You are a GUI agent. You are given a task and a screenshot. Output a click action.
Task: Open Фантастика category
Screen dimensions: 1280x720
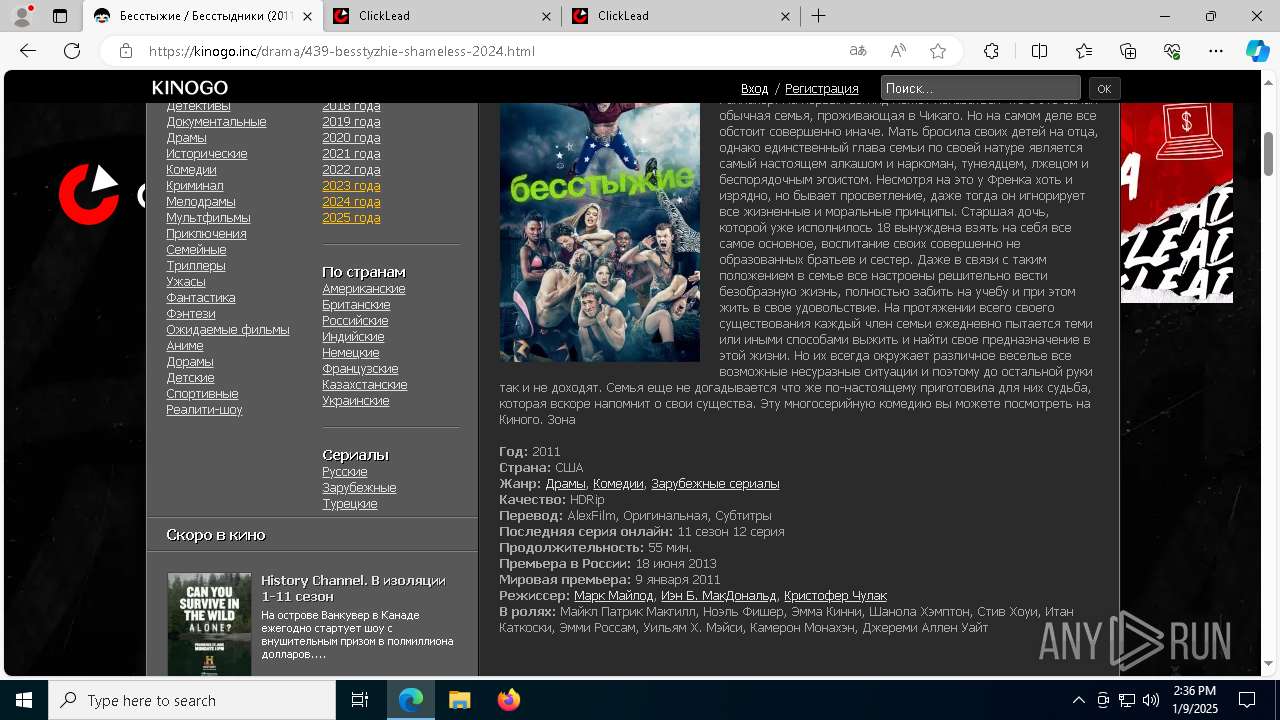click(x=201, y=298)
